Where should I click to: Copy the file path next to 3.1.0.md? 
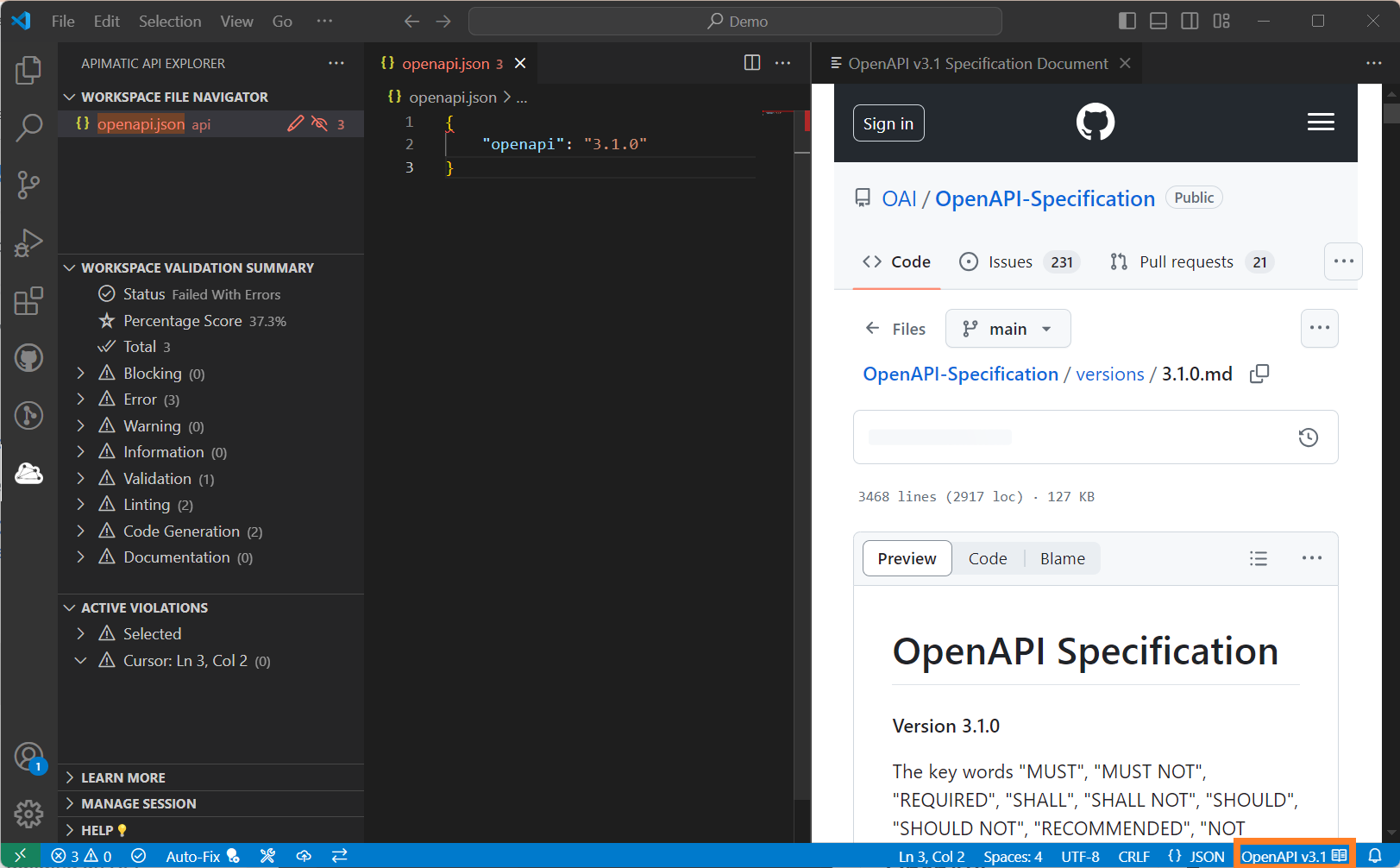1259,374
